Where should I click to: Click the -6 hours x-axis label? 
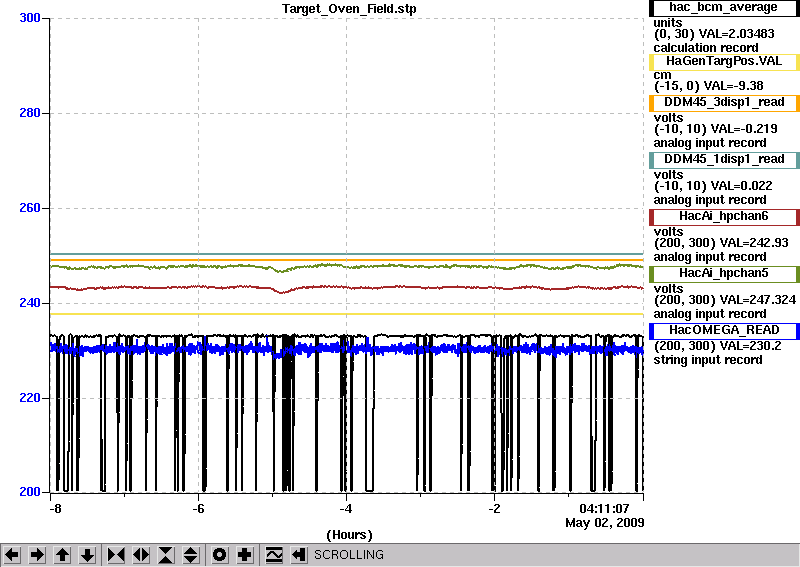pyautogui.click(x=198, y=509)
